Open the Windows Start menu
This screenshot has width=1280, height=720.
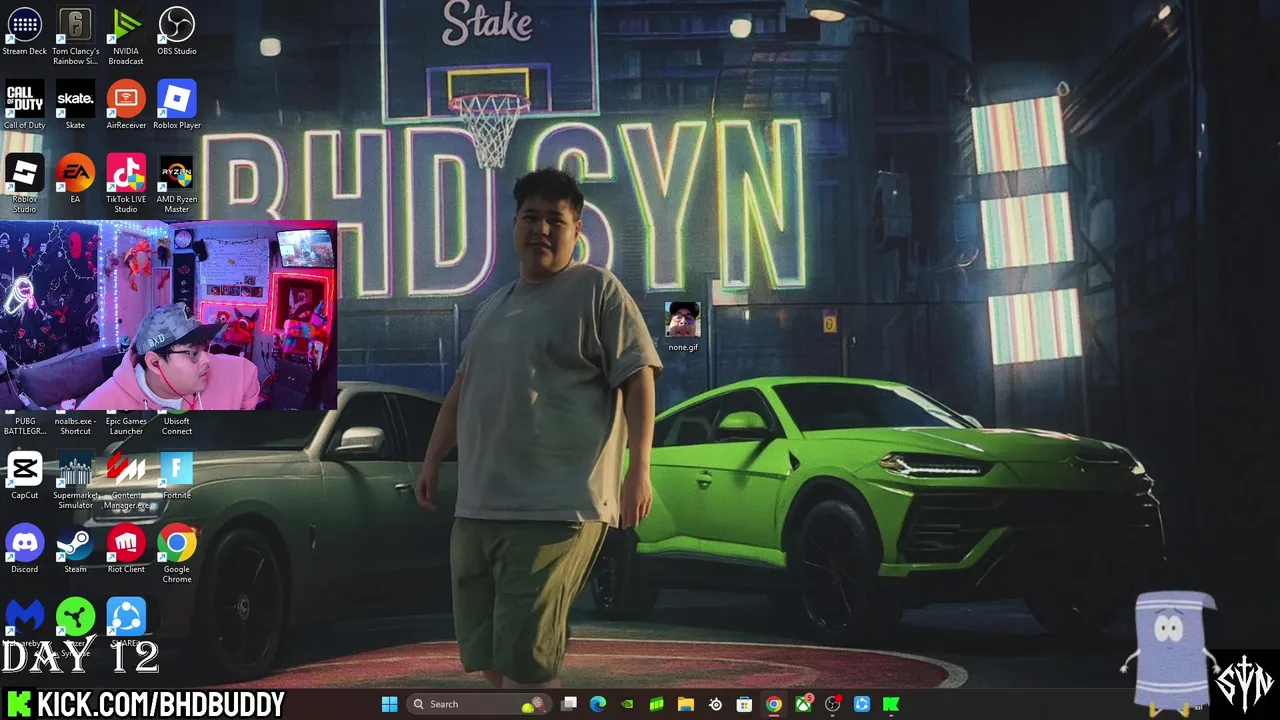point(389,704)
